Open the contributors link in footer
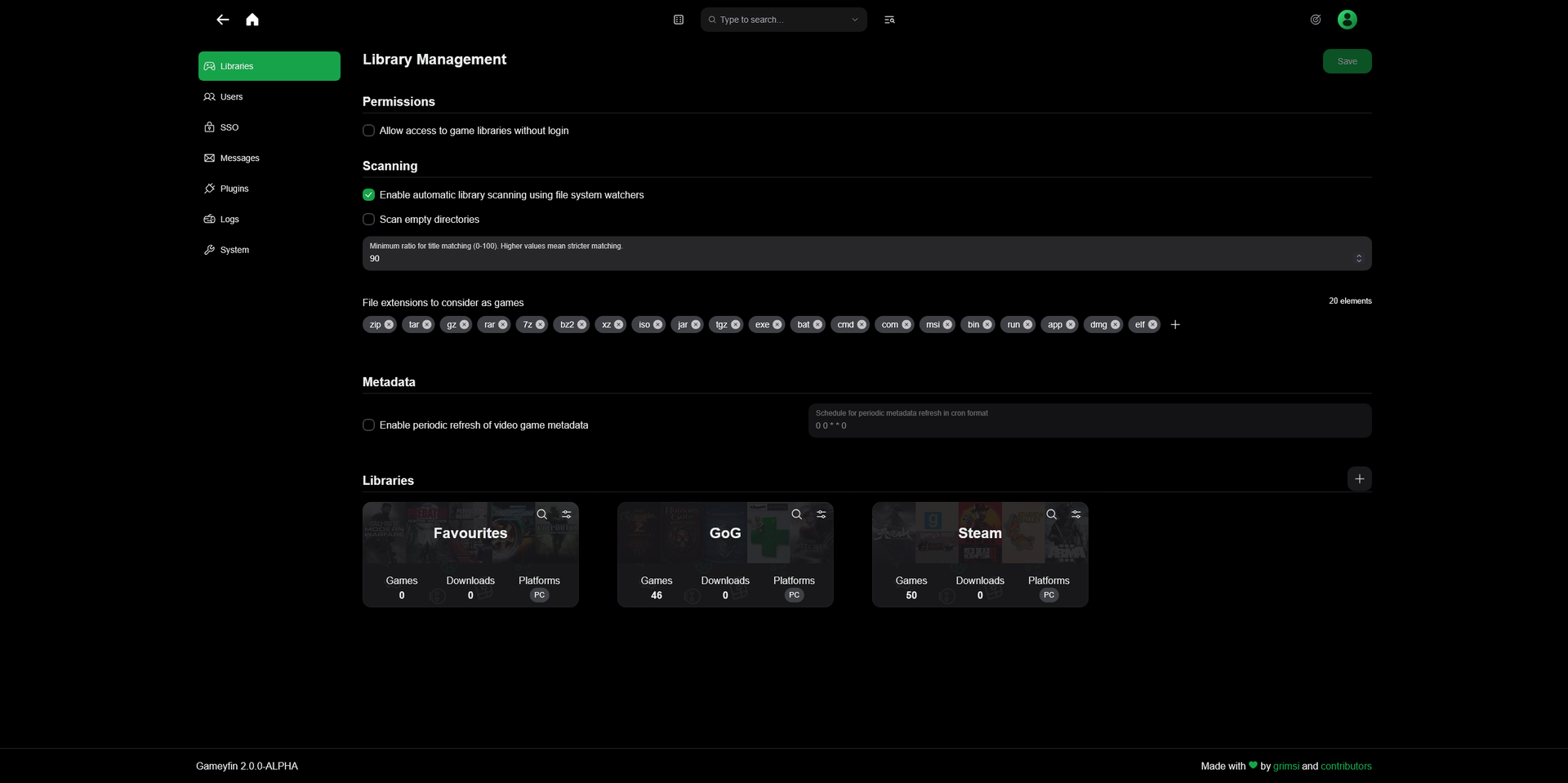The height and width of the screenshot is (783, 1568). click(x=1346, y=766)
